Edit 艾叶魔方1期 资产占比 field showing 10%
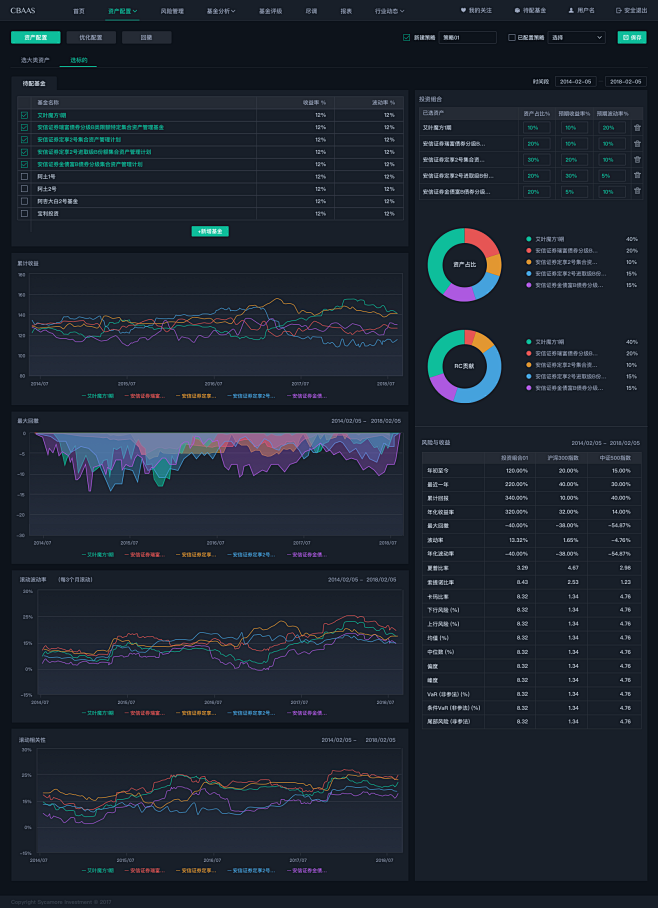 (537, 128)
